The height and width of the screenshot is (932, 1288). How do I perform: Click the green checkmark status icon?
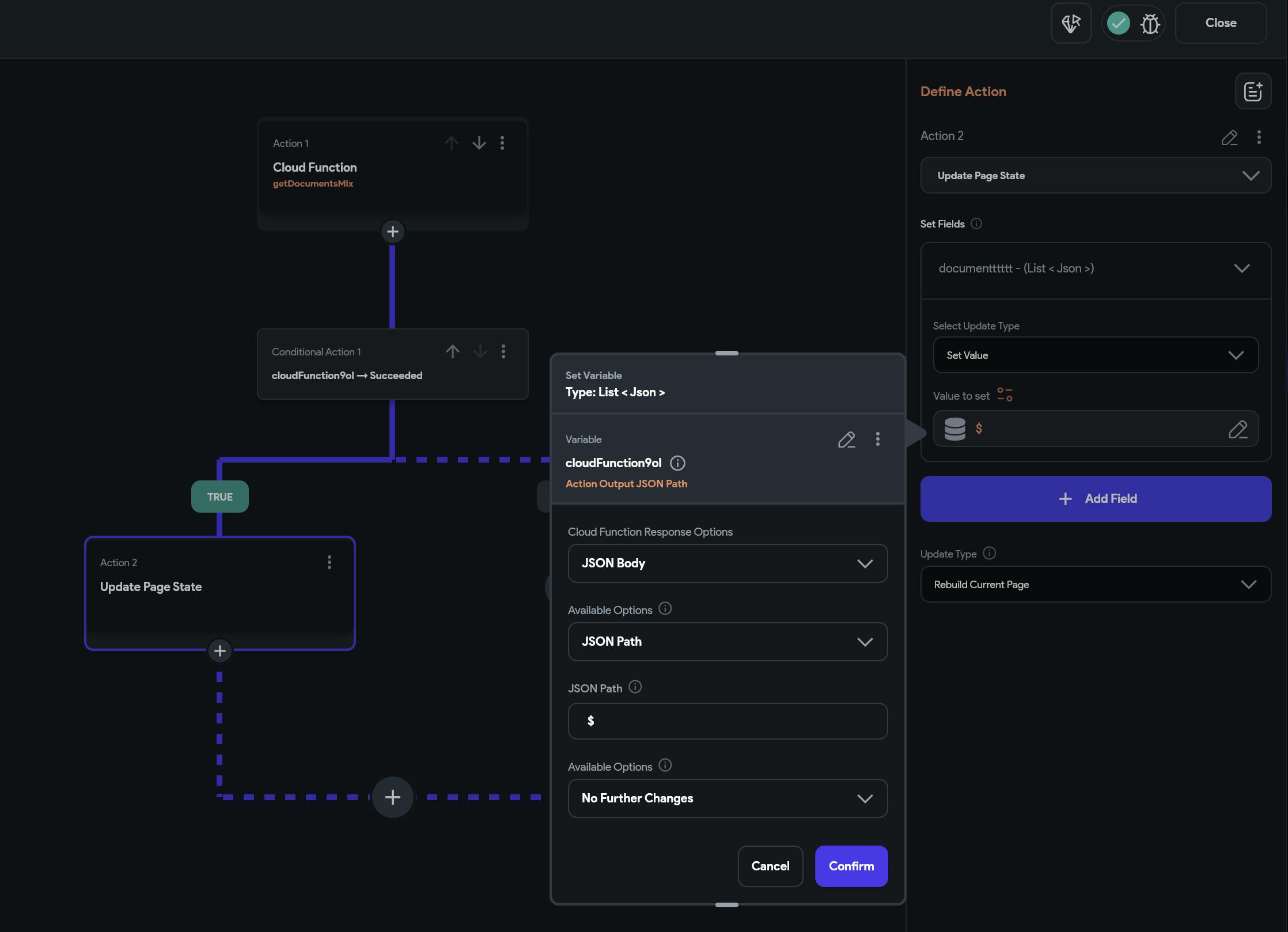tap(1118, 24)
